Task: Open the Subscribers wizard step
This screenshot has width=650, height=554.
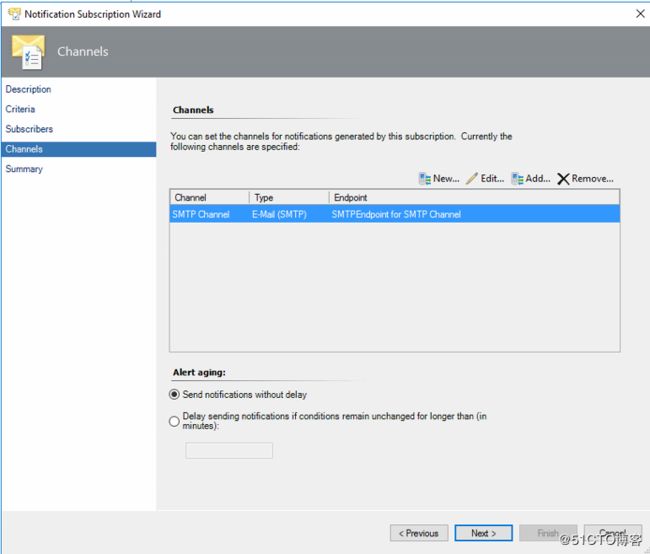Action: [29, 129]
